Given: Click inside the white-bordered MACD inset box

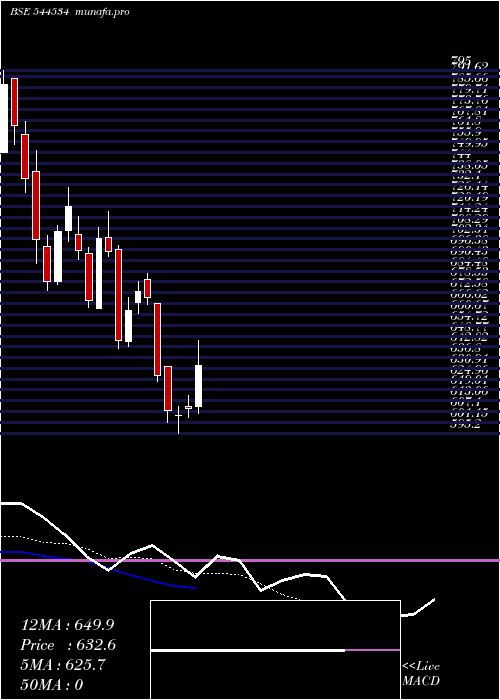Looking at the screenshot, I should 275,650.
